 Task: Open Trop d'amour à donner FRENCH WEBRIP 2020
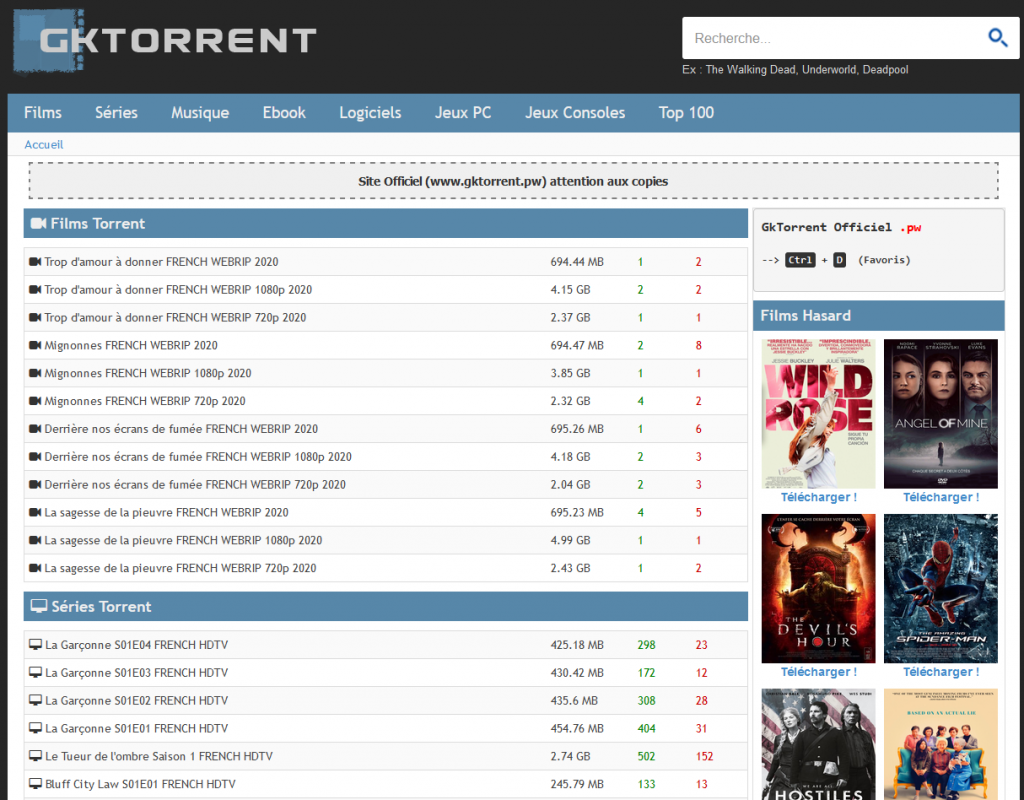click(161, 261)
